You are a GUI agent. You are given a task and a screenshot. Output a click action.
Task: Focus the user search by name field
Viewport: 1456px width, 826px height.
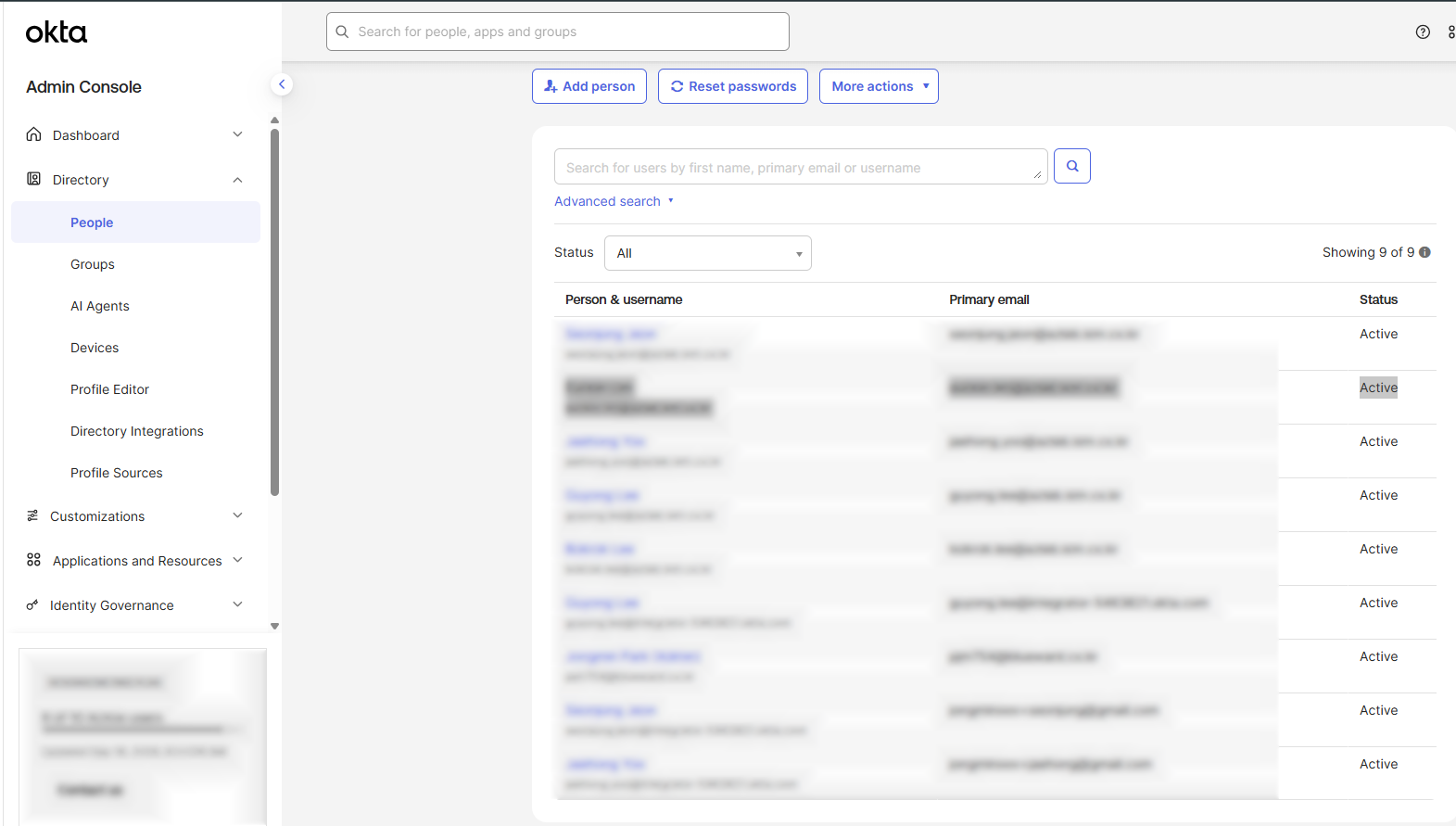[x=801, y=167]
